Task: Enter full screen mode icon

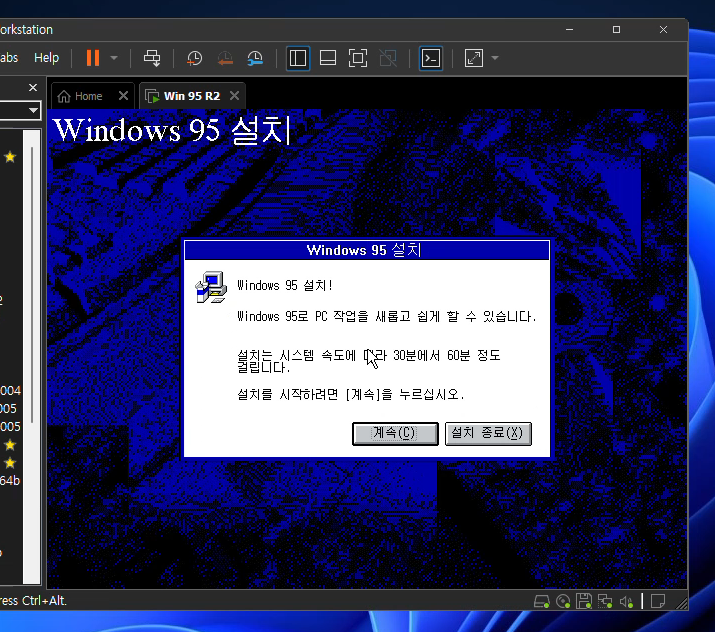Action: point(358,58)
